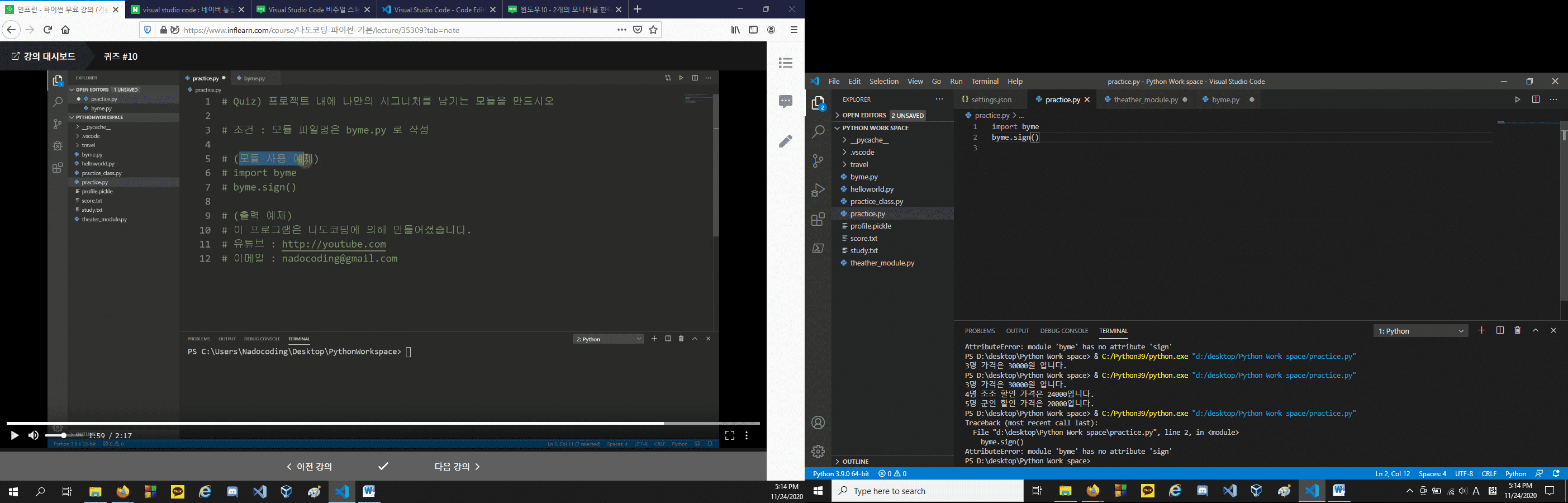Viewport: 1568px width, 503px height.
Task: Click the Manage gear icon in VS Code
Action: [818, 451]
